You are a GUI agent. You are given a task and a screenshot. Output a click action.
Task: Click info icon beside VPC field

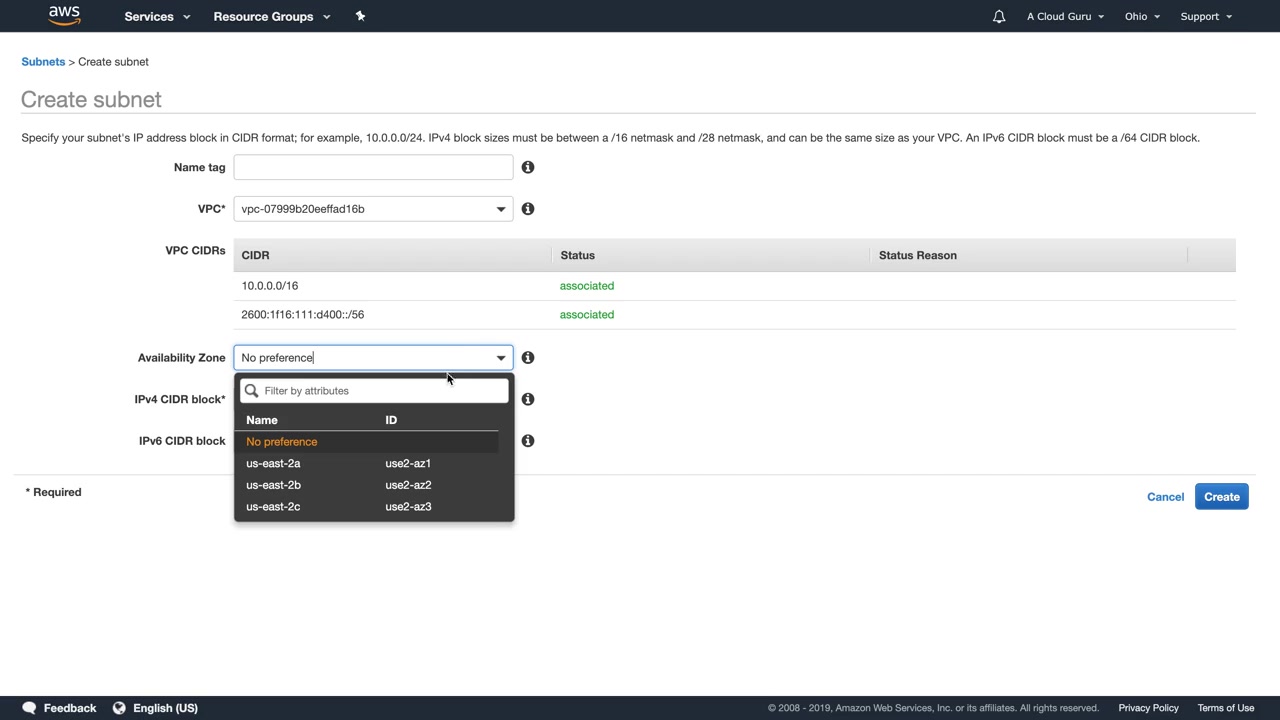(x=528, y=209)
